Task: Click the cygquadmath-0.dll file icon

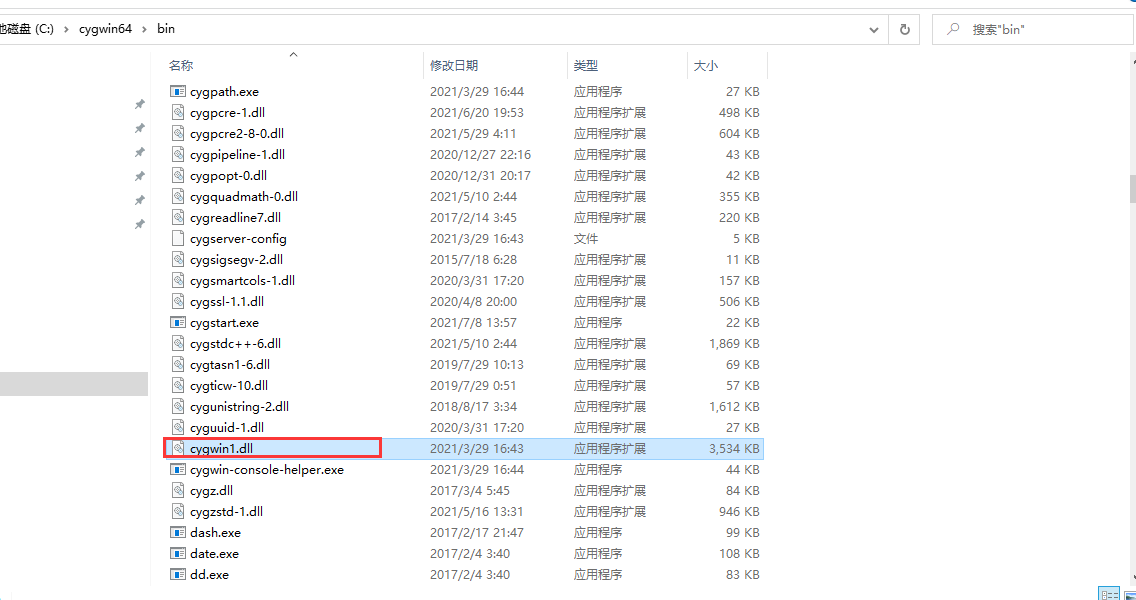Action: [178, 197]
